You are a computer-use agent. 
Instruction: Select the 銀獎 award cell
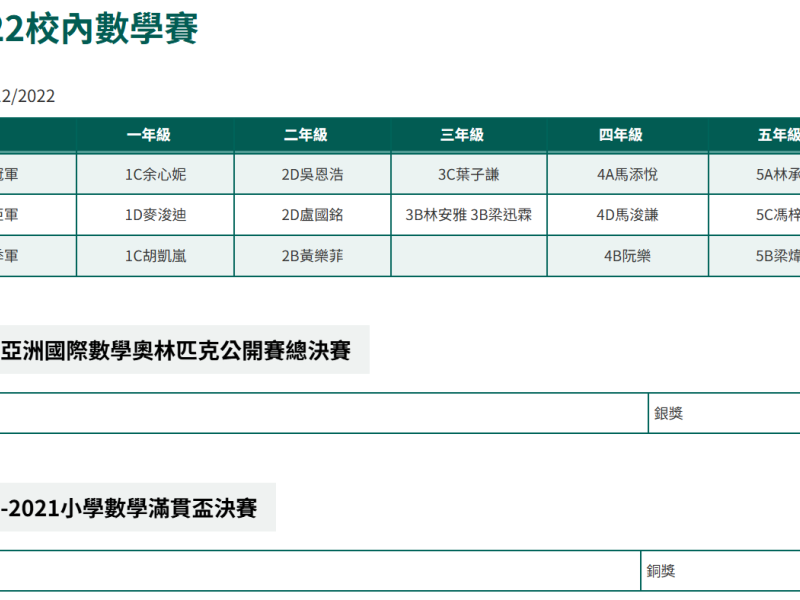669,413
